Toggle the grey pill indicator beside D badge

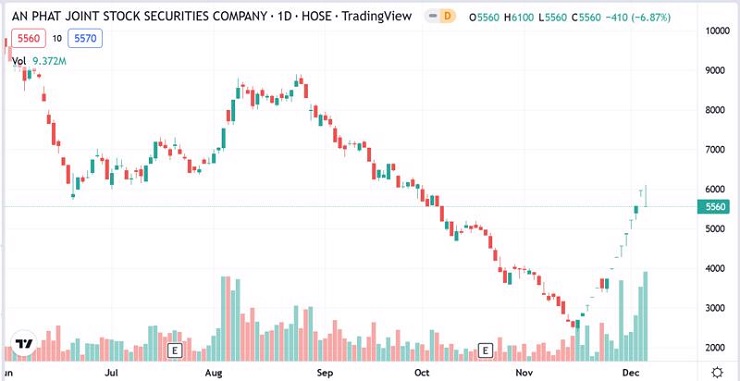pyautogui.click(x=431, y=17)
